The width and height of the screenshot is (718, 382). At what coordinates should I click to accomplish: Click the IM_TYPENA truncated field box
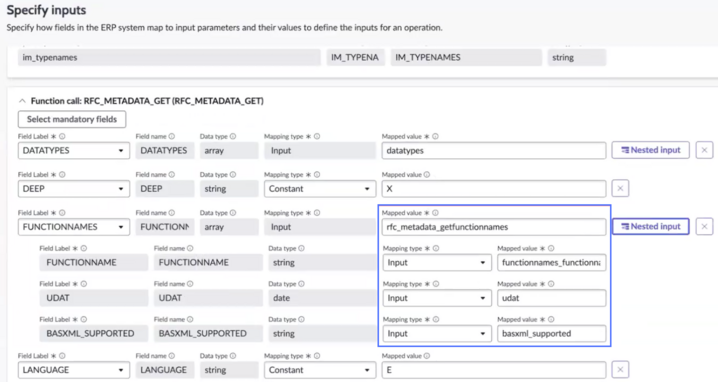(355, 57)
